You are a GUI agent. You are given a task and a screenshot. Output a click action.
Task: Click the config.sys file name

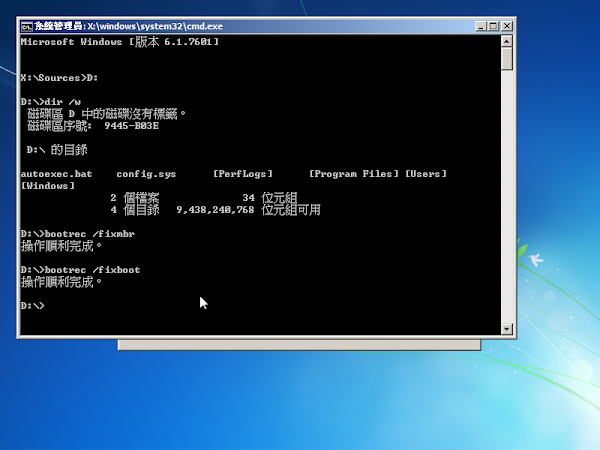pyautogui.click(x=146, y=174)
